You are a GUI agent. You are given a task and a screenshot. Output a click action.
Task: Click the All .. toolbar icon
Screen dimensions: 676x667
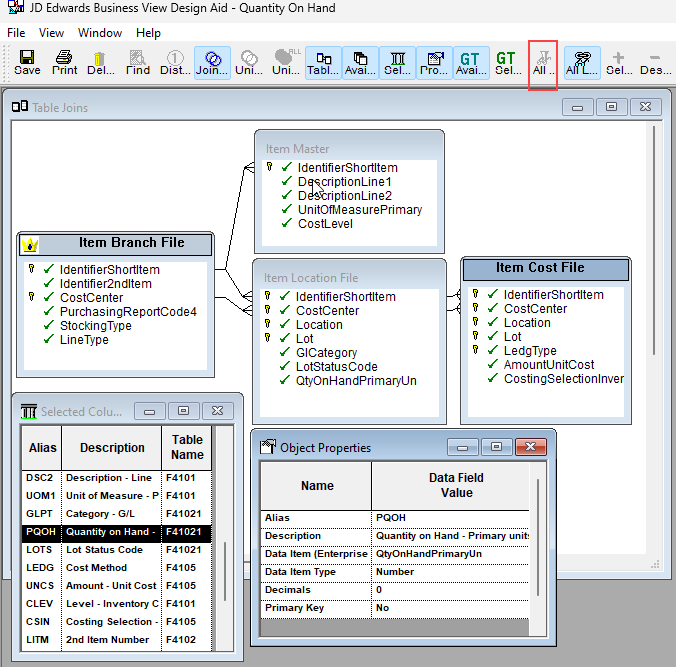[x=543, y=63]
